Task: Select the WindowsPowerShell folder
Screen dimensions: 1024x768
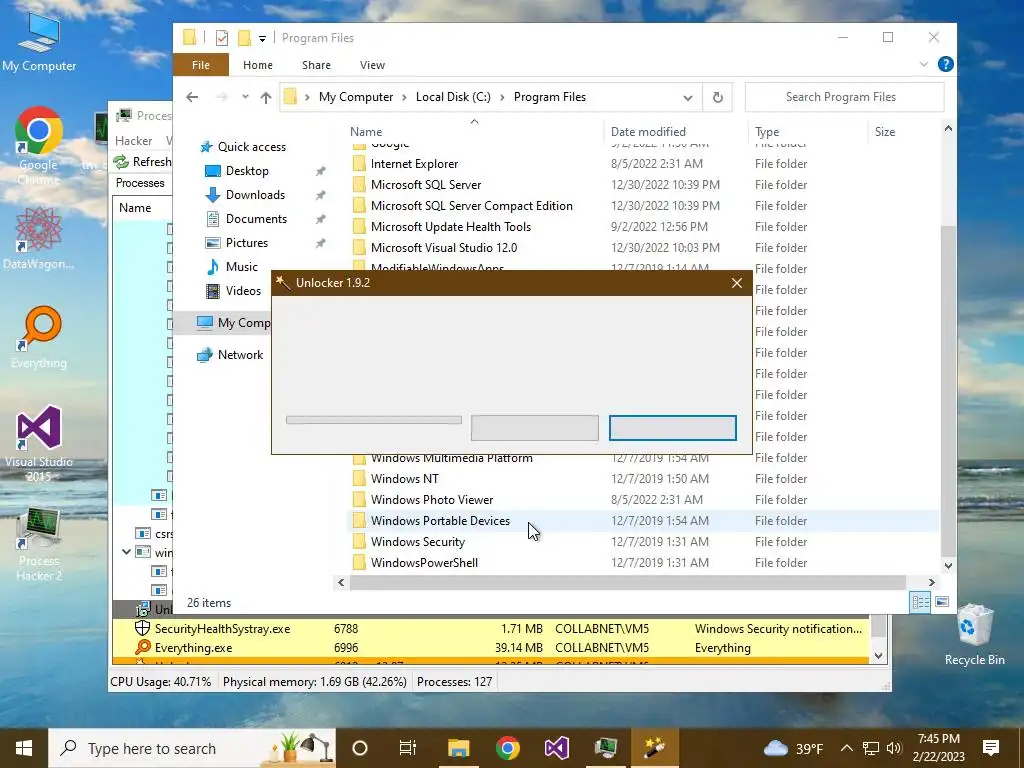Action: point(424,562)
